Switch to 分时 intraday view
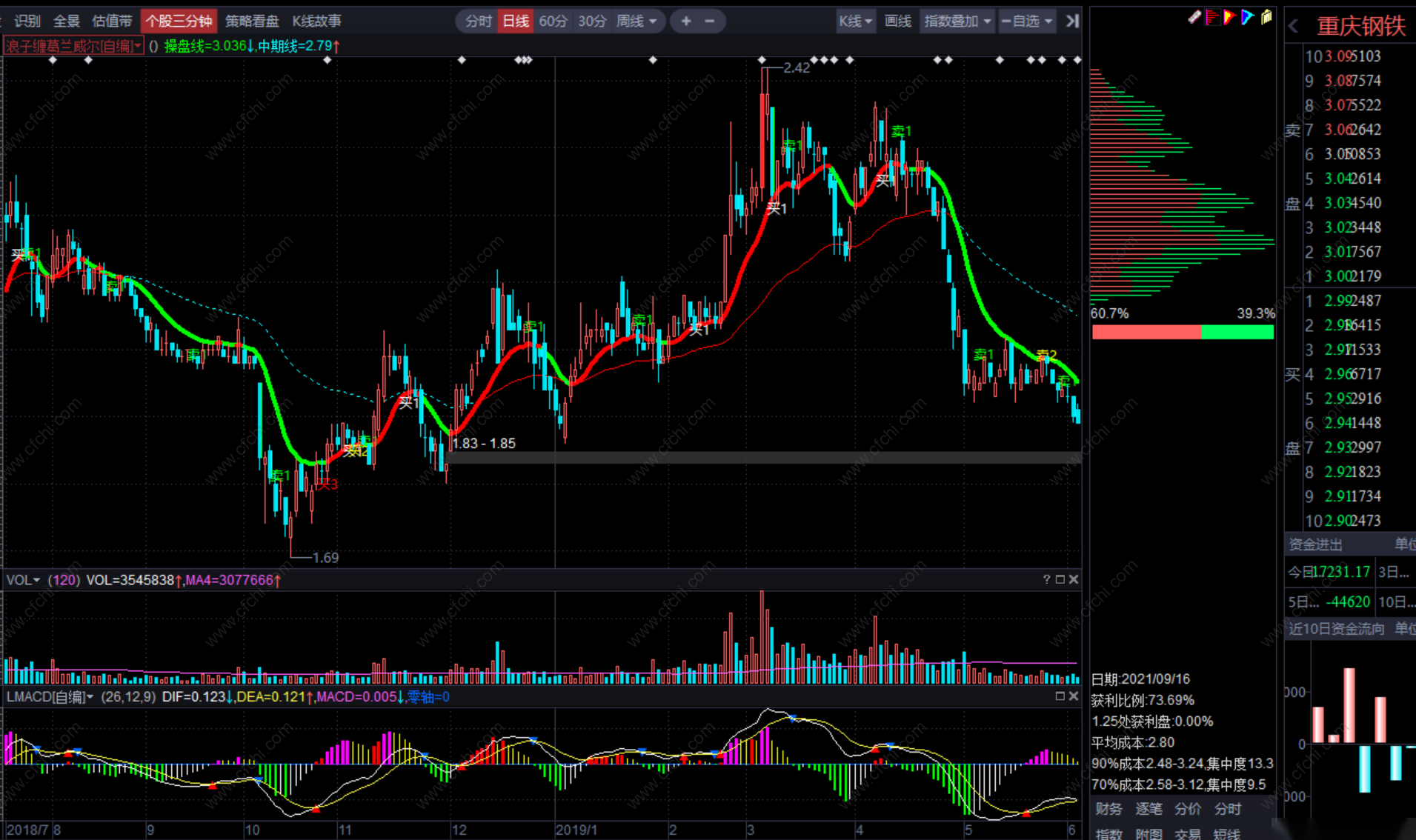This screenshot has height=840, width=1416. tap(478, 21)
